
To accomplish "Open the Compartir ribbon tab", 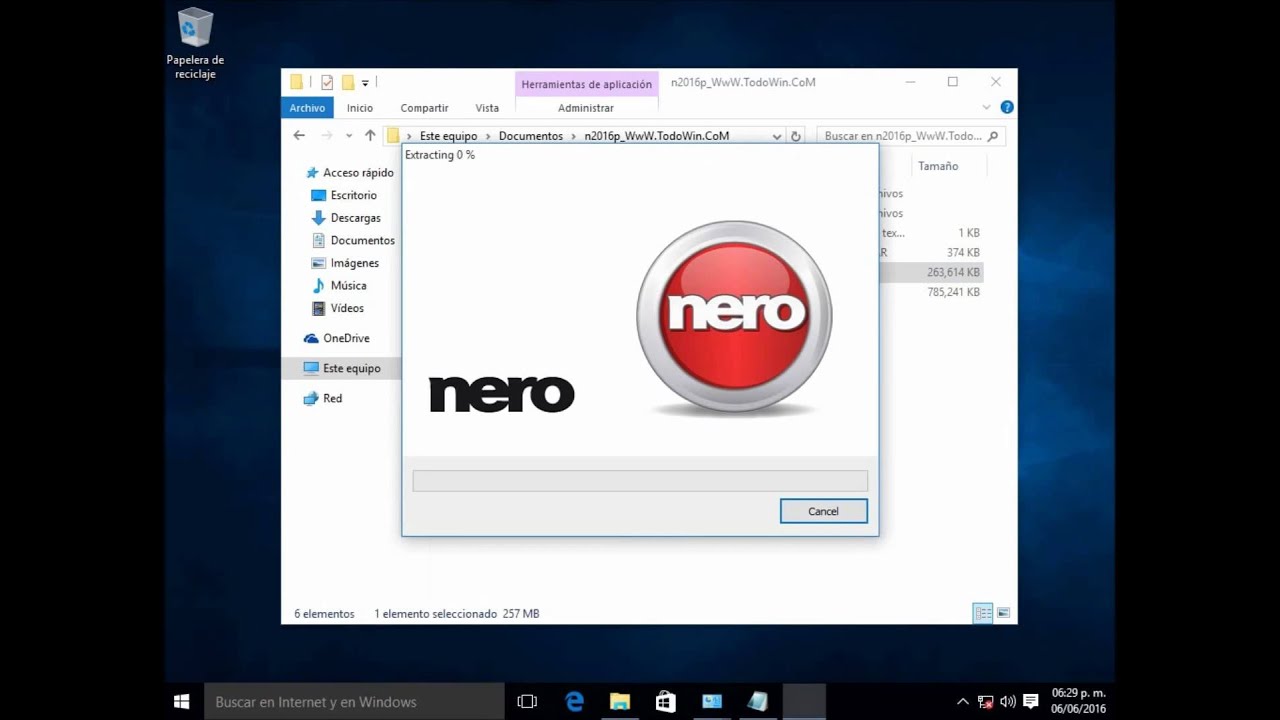I will pyautogui.click(x=424, y=108).
